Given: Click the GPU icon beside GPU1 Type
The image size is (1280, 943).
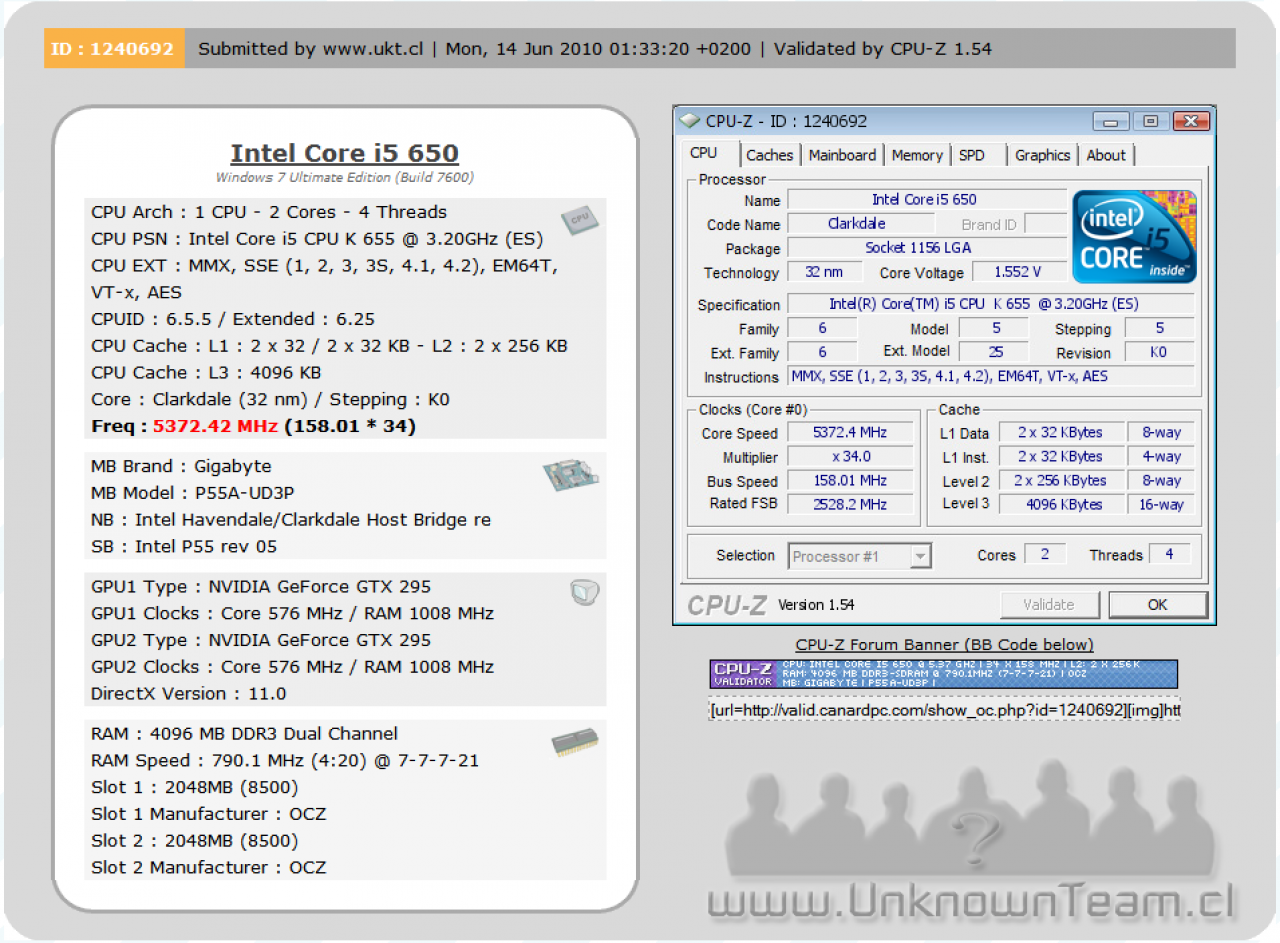Looking at the screenshot, I should tap(584, 593).
